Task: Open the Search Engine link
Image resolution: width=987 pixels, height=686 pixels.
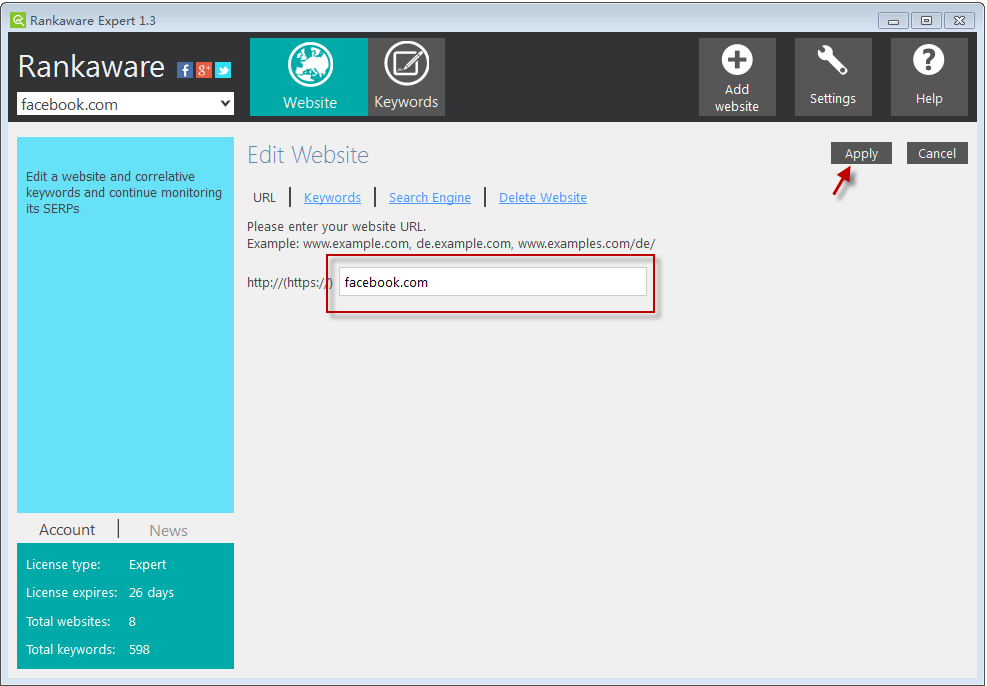Action: pos(430,197)
